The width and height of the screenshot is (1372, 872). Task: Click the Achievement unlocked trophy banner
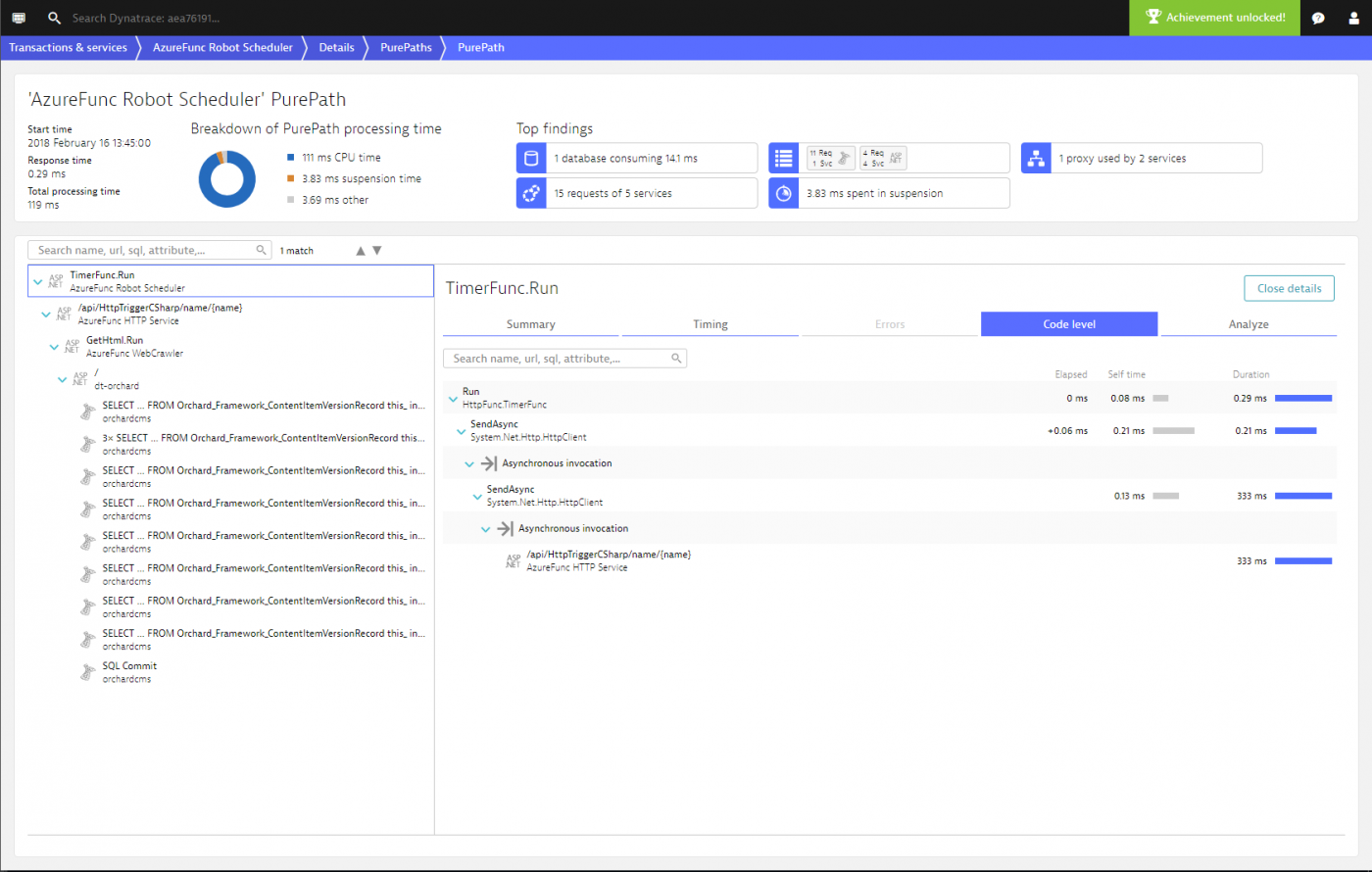tap(1215, 18)
